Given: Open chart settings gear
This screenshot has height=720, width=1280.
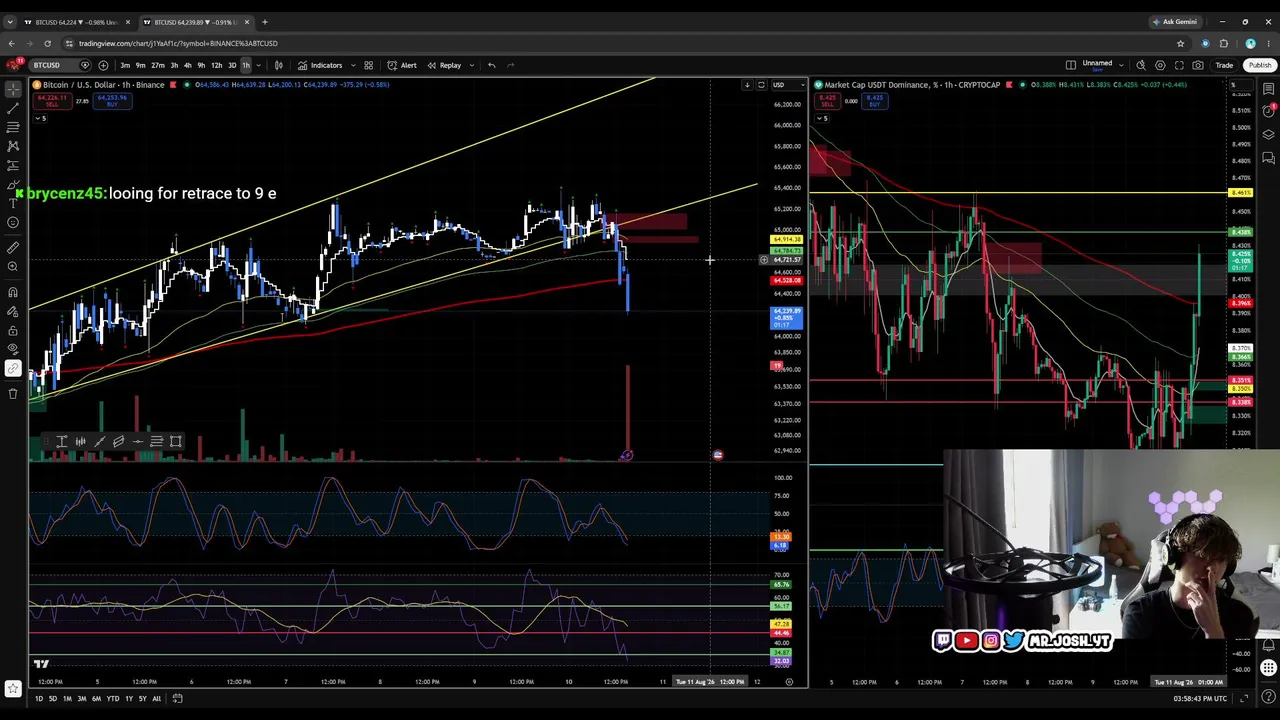Looking at the screenshot, I should (x=1160, y=65).
